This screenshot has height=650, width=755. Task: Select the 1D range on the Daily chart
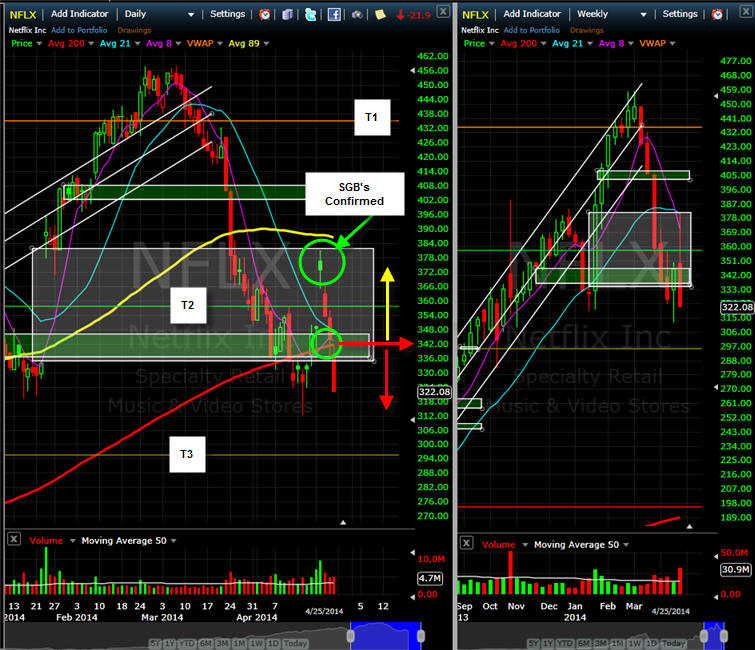[273, 643]
